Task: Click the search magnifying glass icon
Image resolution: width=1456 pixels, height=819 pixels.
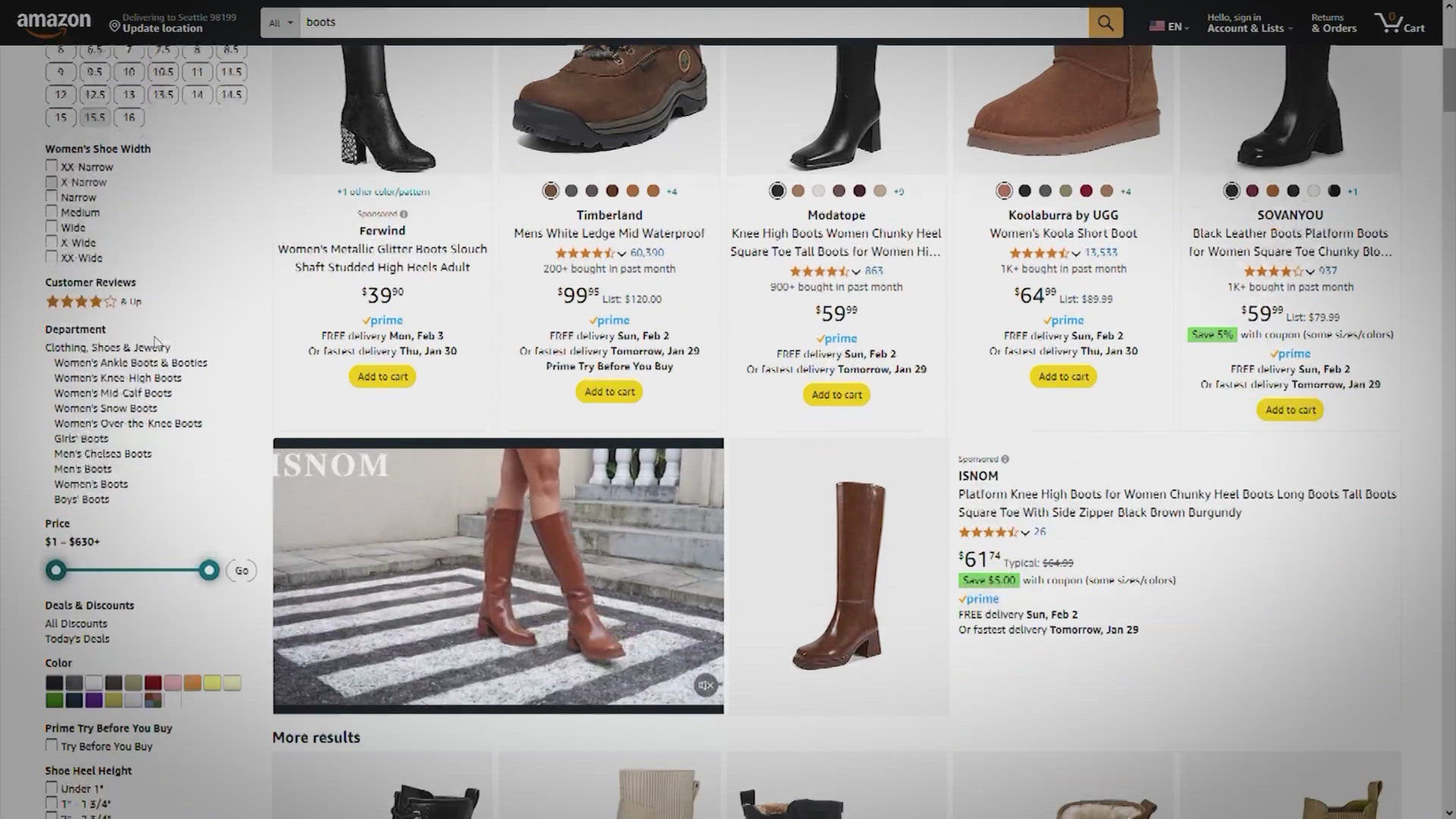Action: point(1105,22)
